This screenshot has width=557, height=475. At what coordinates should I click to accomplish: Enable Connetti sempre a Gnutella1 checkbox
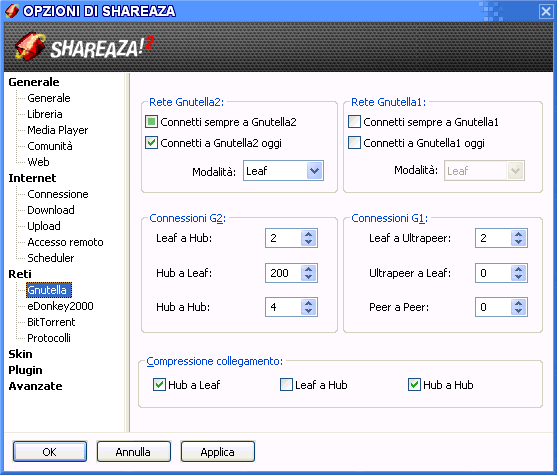point(354,122)
